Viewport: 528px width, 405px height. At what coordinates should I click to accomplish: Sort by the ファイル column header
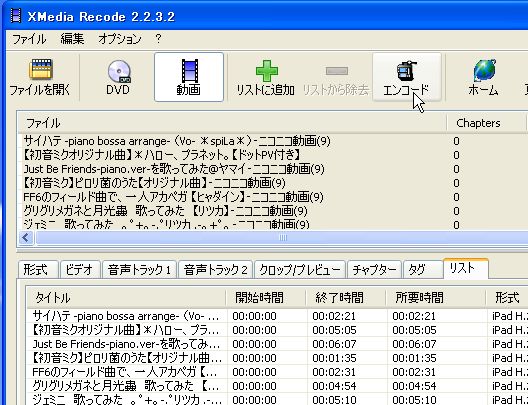point(232,123)
